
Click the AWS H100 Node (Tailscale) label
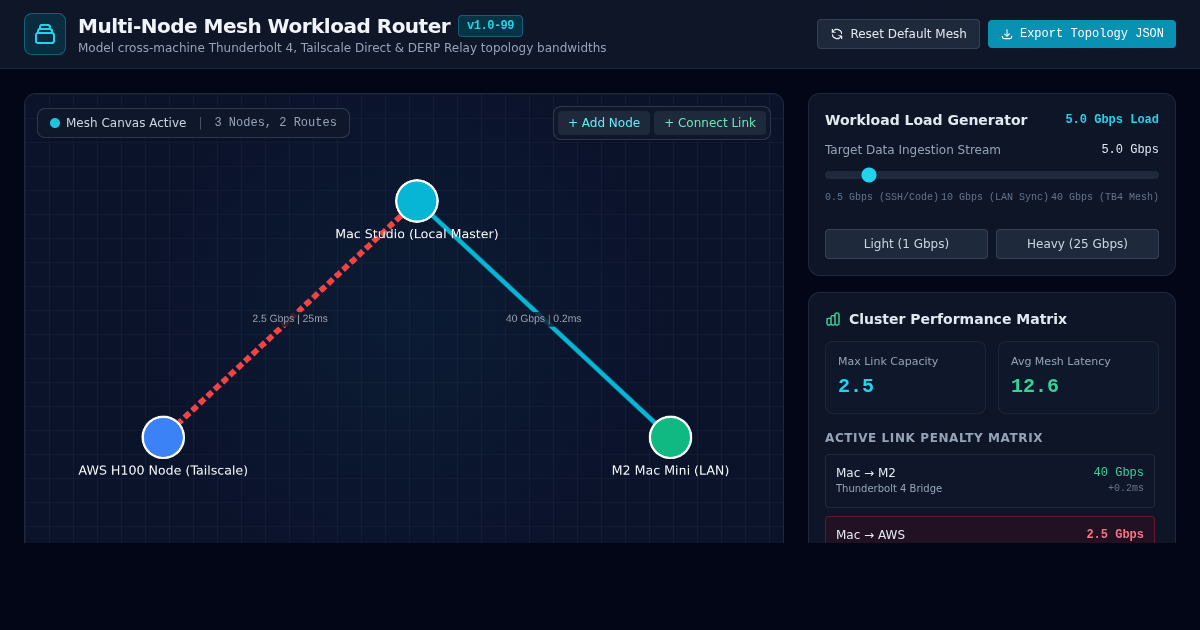click(x=163, y=470)
